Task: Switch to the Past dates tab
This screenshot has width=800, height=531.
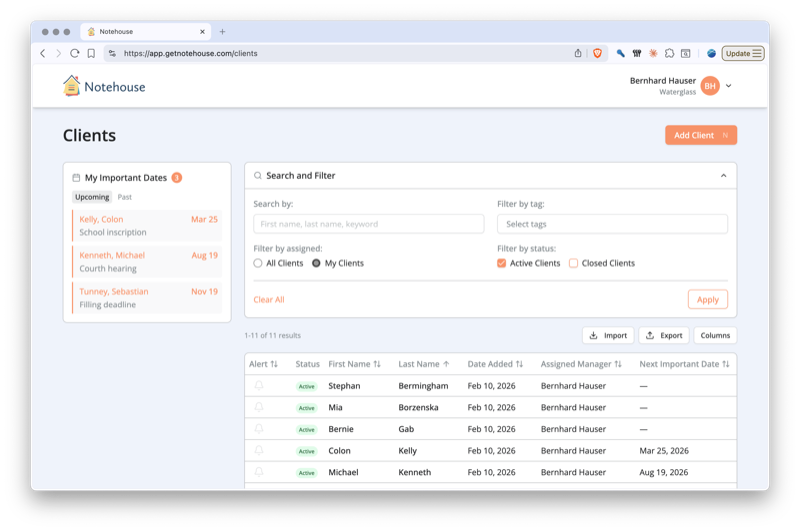Action: (124, 197)
